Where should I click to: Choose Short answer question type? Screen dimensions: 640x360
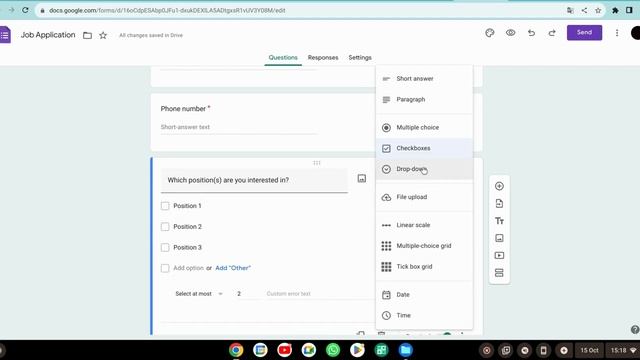point(424,78)
